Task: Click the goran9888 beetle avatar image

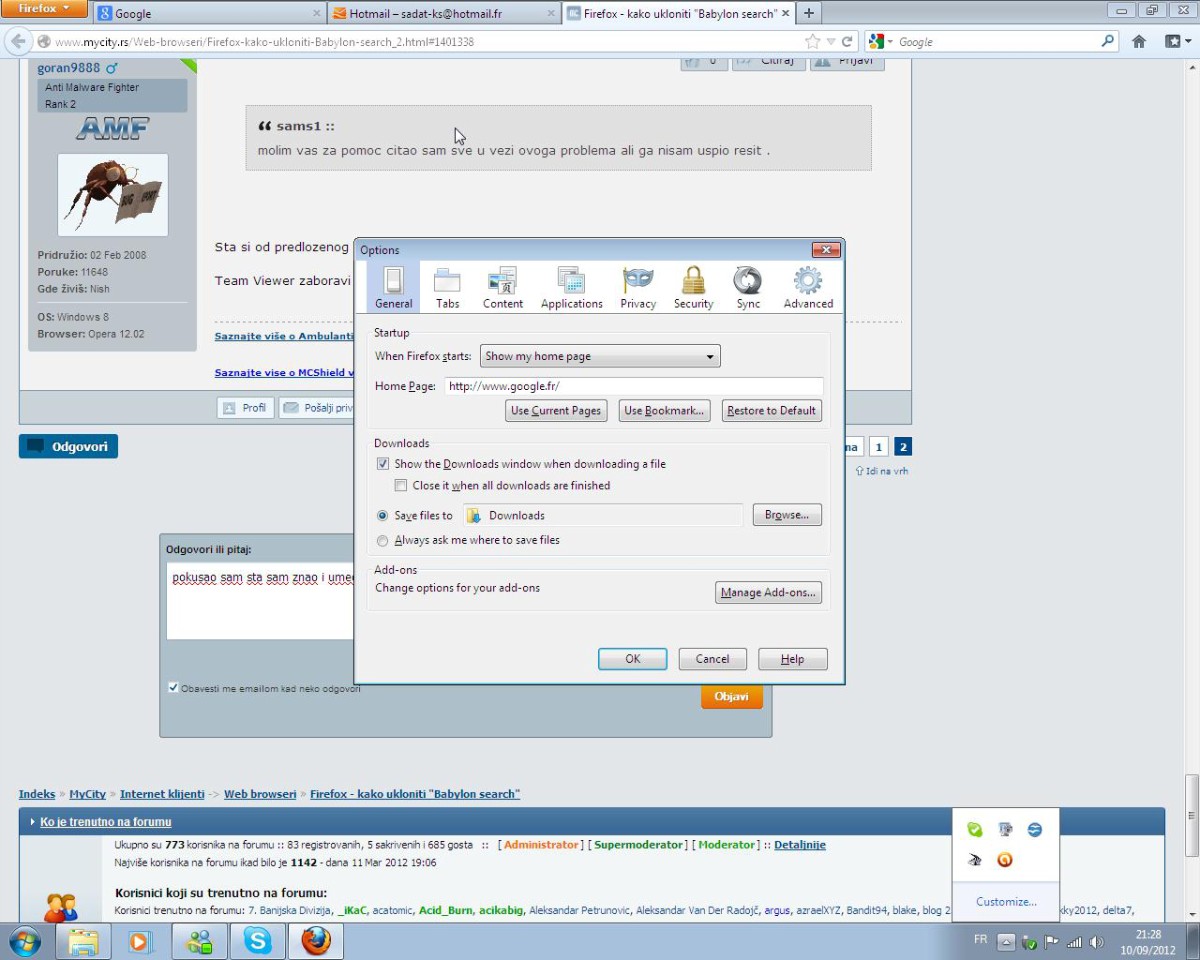Action: 113,195
